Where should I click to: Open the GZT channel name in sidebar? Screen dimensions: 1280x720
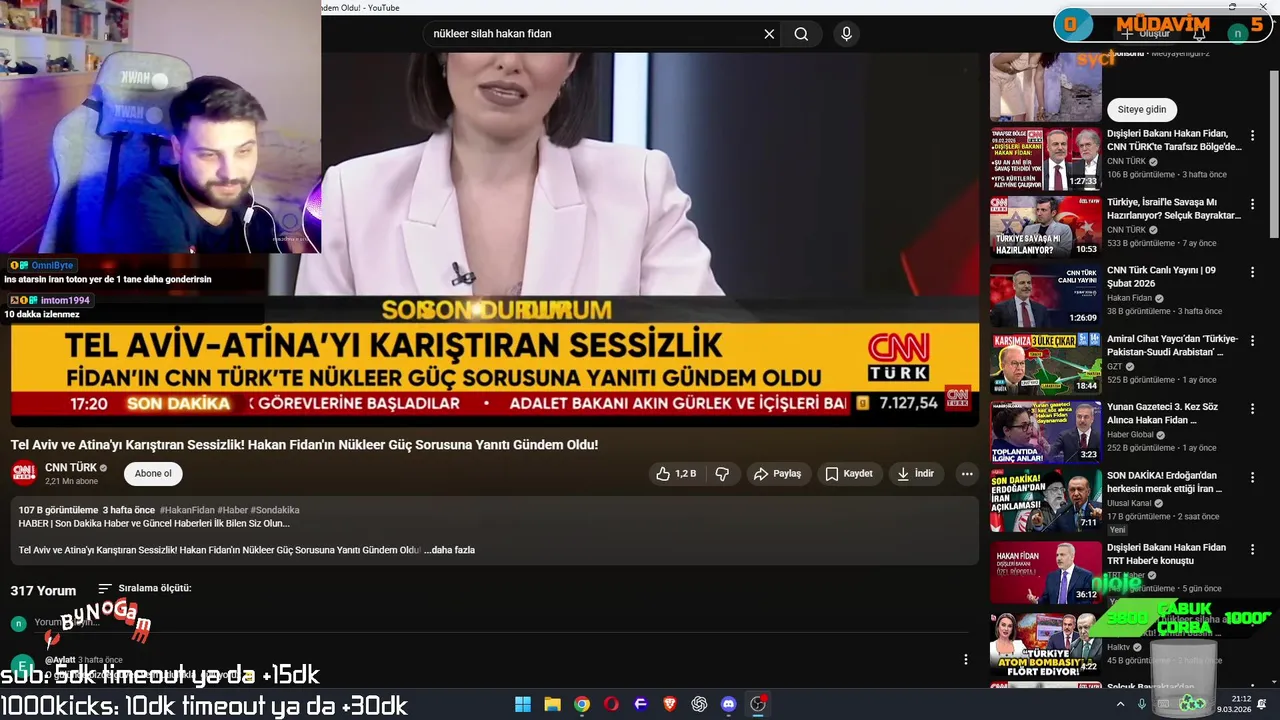point(1115,366)
